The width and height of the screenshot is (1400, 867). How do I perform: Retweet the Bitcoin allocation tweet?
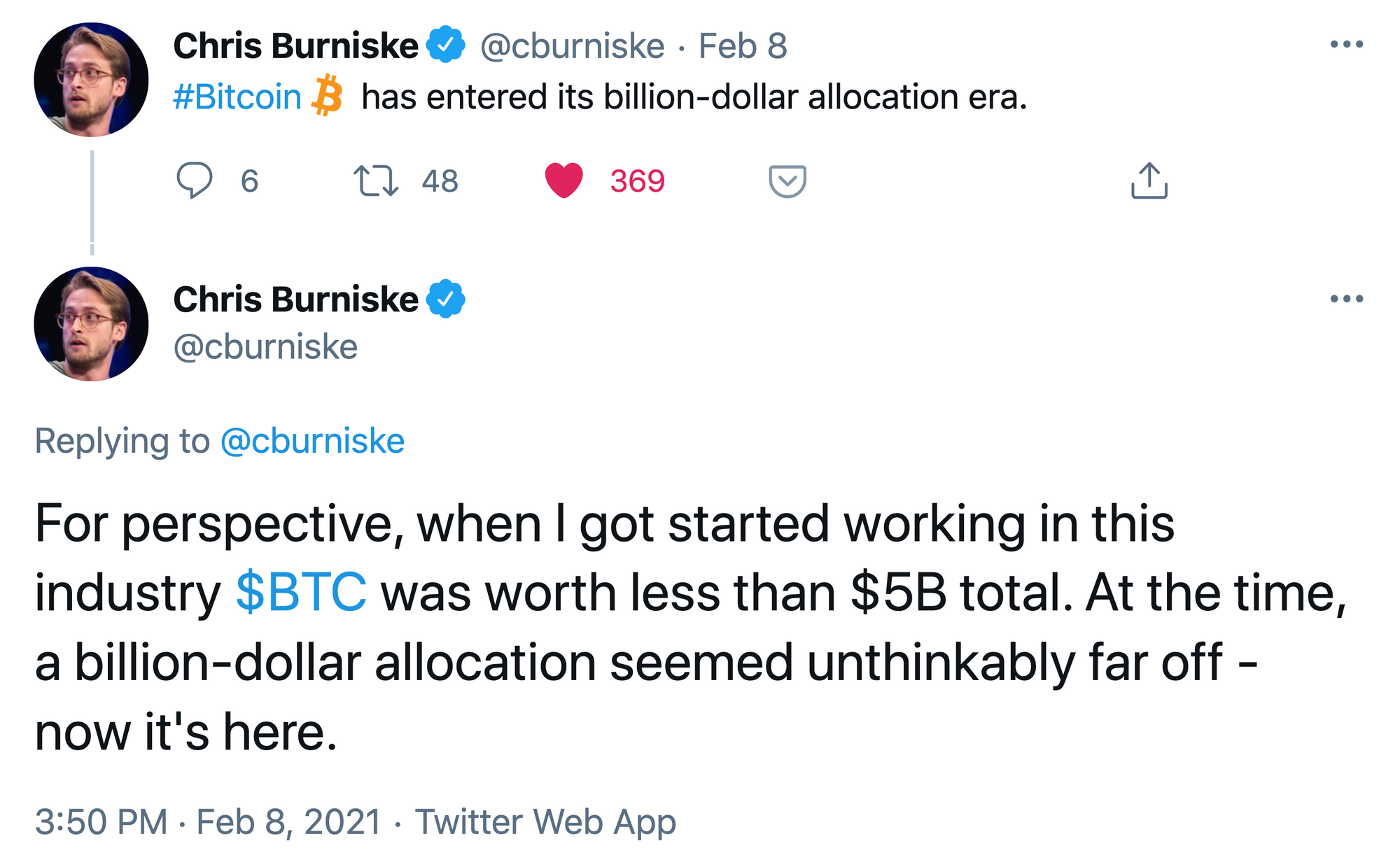[x=376, y=181]
